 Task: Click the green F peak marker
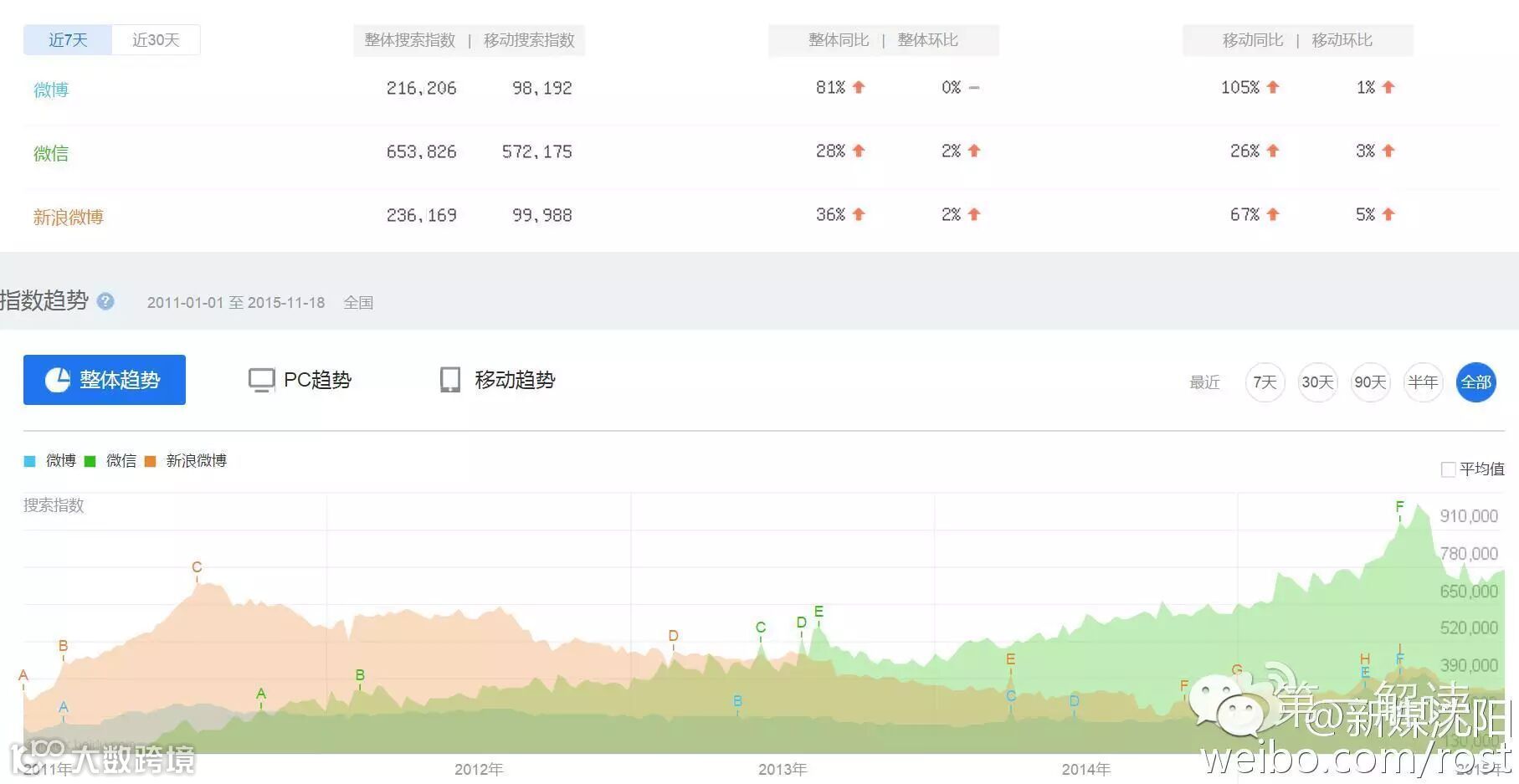(x=1400, y=507)
